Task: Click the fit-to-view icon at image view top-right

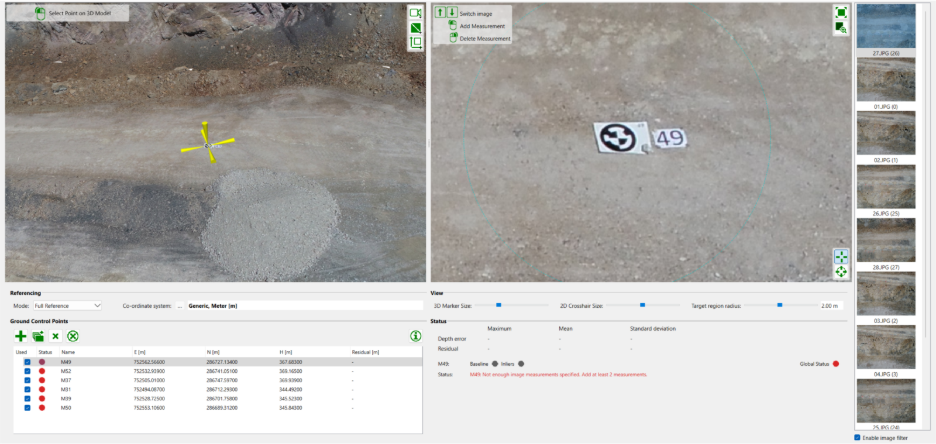Action: tap(841, 12)
